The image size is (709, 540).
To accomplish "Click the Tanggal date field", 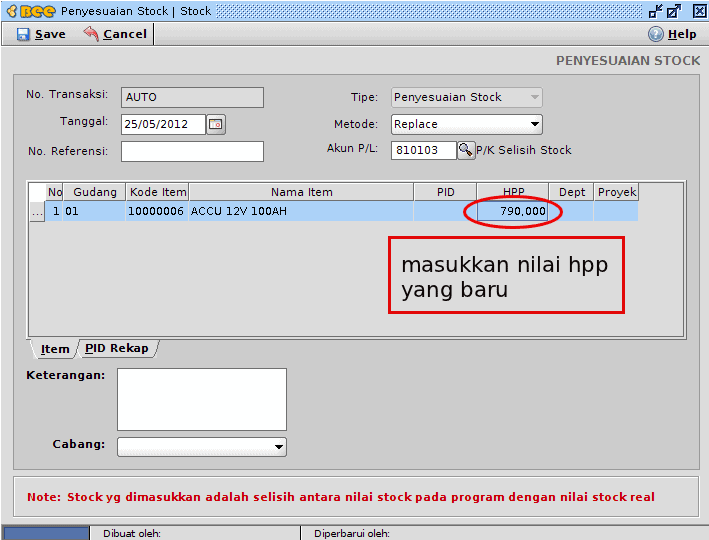I will click(163, 124).
